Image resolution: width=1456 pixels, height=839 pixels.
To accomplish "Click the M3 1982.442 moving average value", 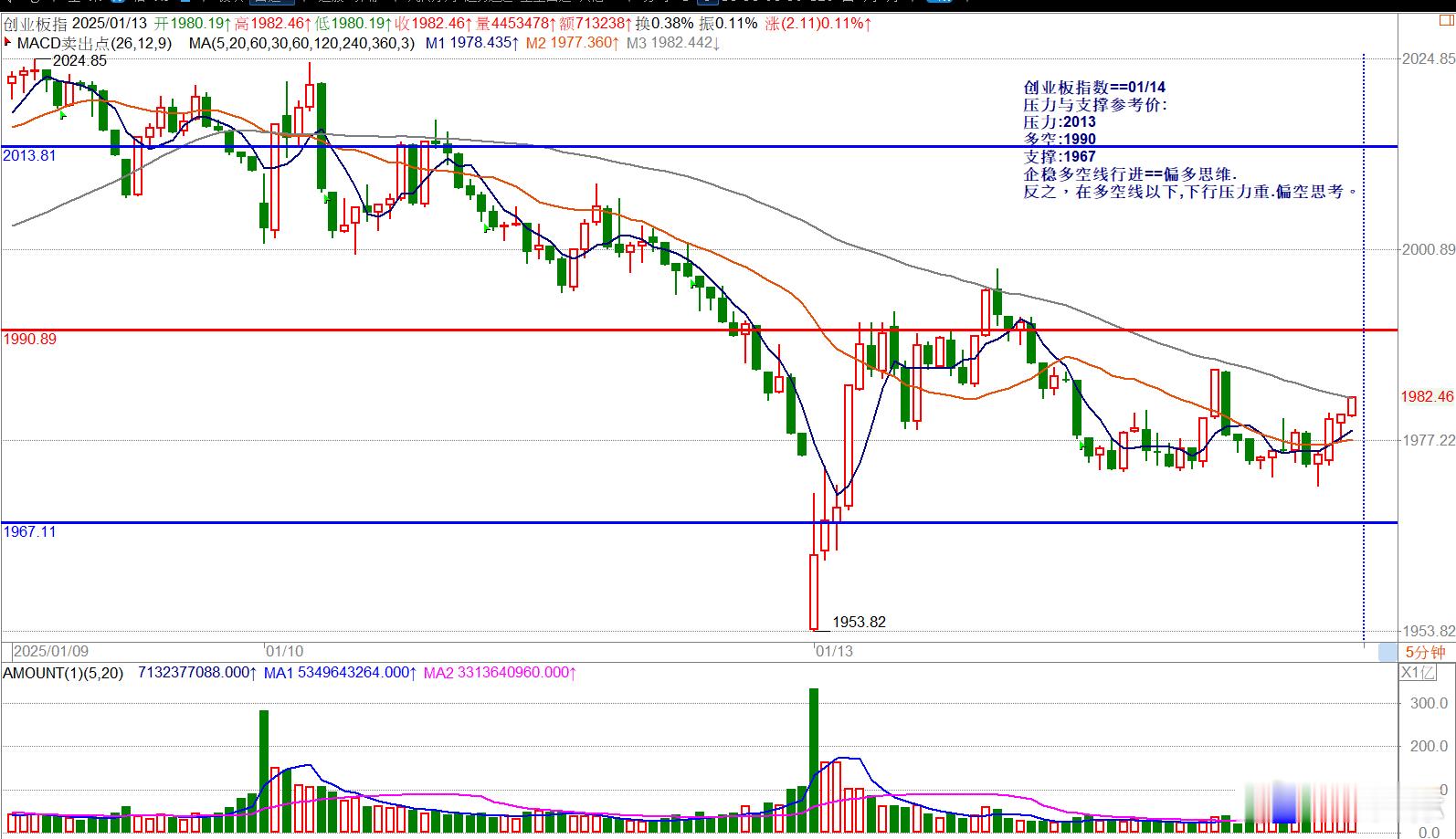I will pyautogui.click(x=673, y=43).
